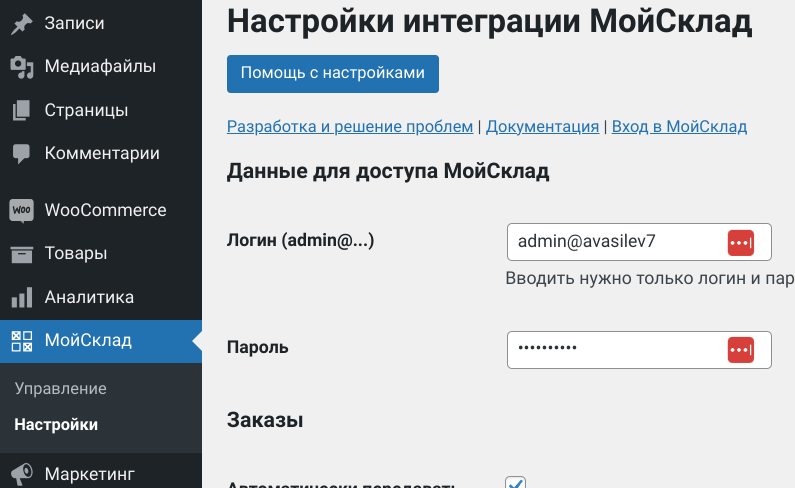
Task: Click the Товары archive box icon
Action: (x=21, y=254)
